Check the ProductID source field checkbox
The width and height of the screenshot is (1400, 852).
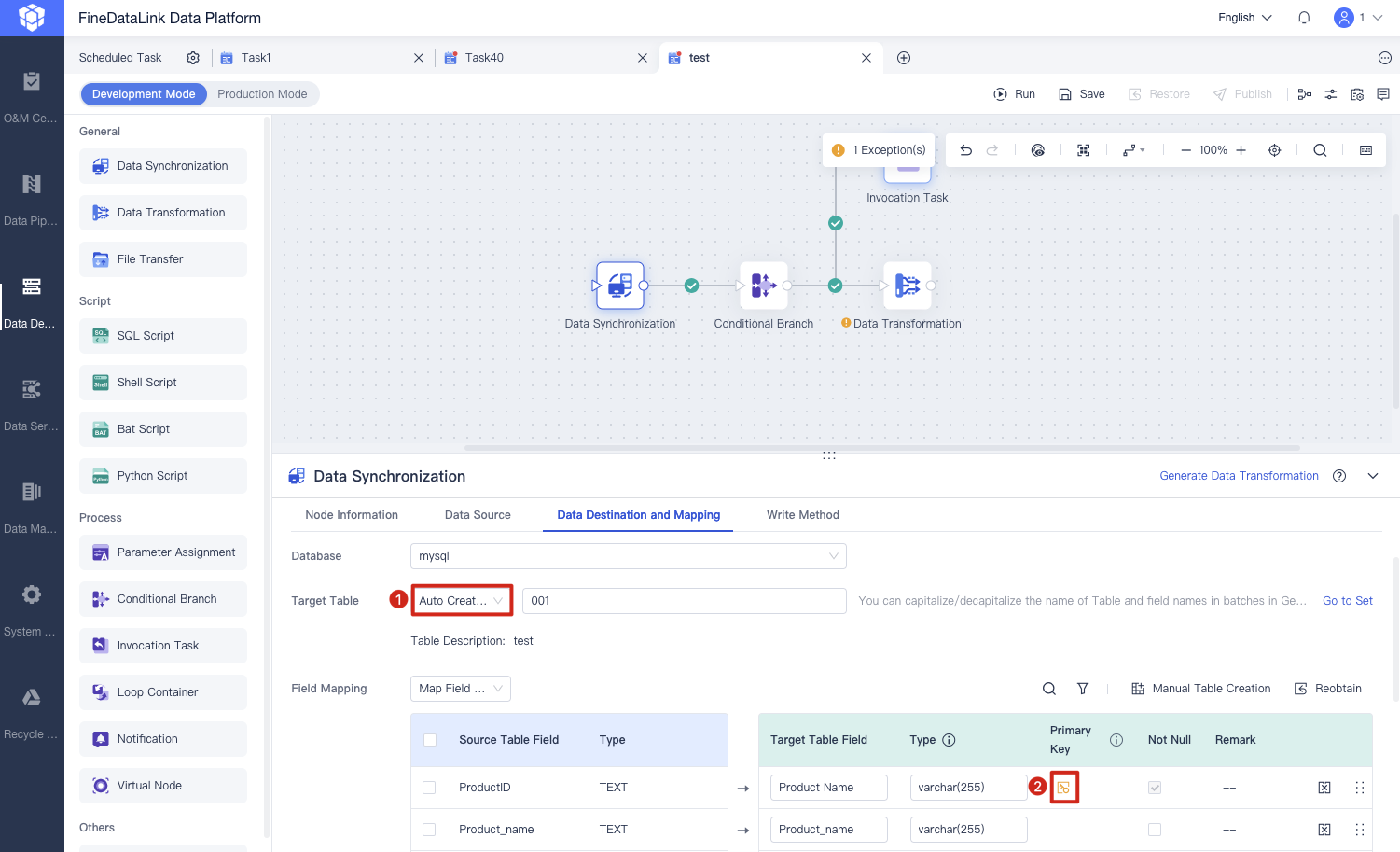(430, 788)
